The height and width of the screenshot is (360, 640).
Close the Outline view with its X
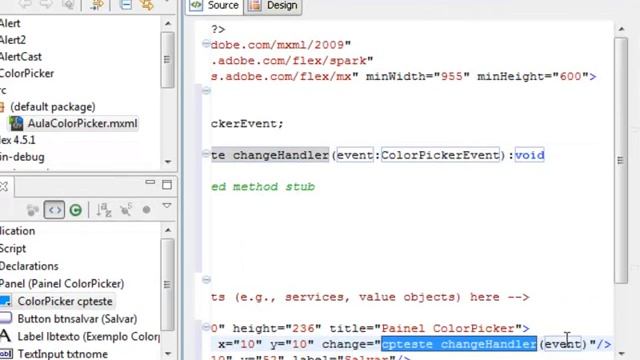pyautogui.click(x=4, y=187)
